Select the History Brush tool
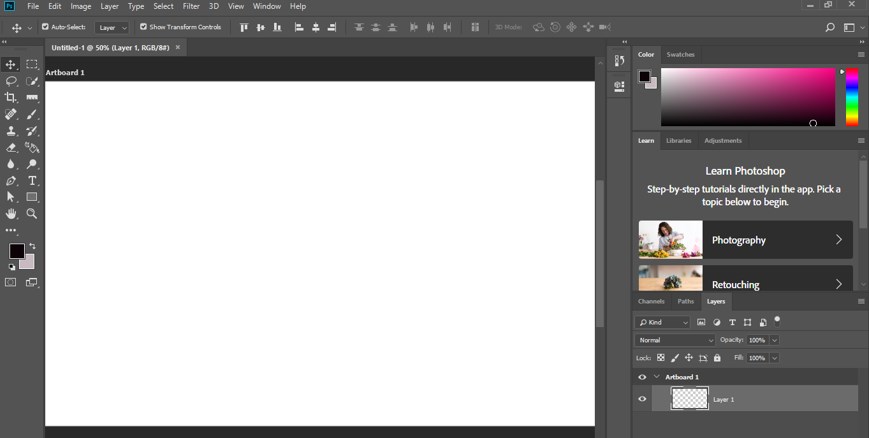 point(32,131)
